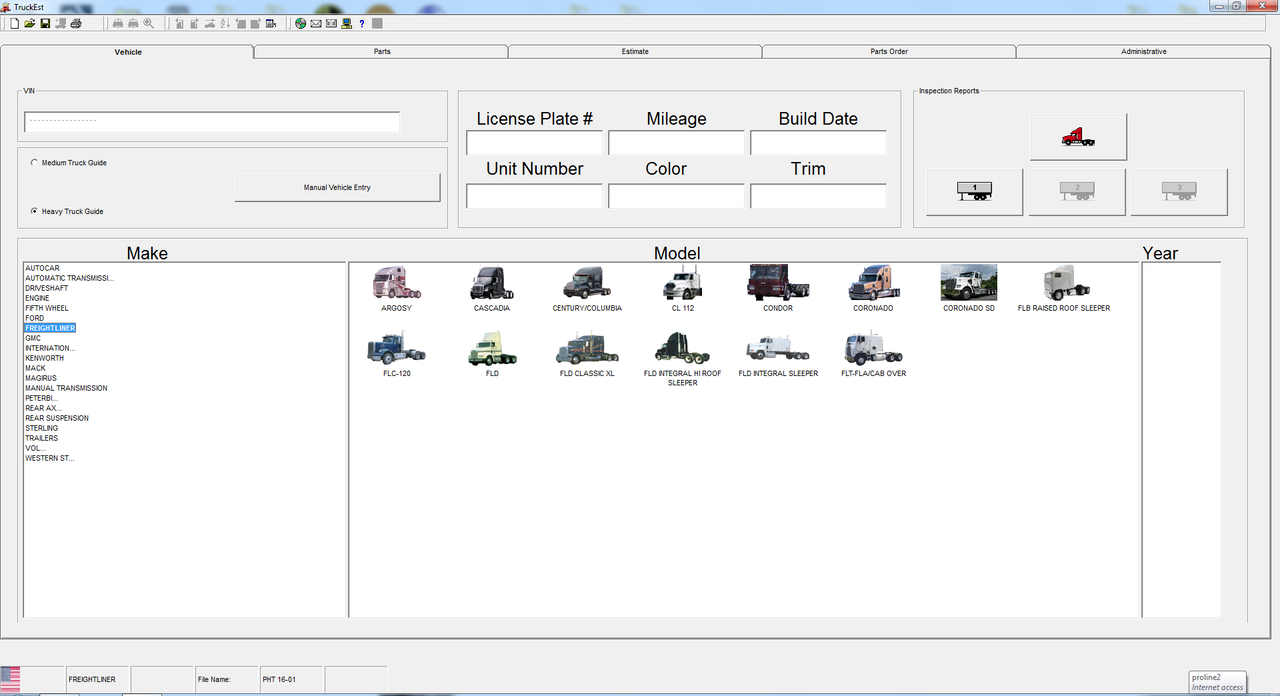The image size is (1280, 696).
Task: Click trailer 1 inspection report button
Action: point(974,192)
